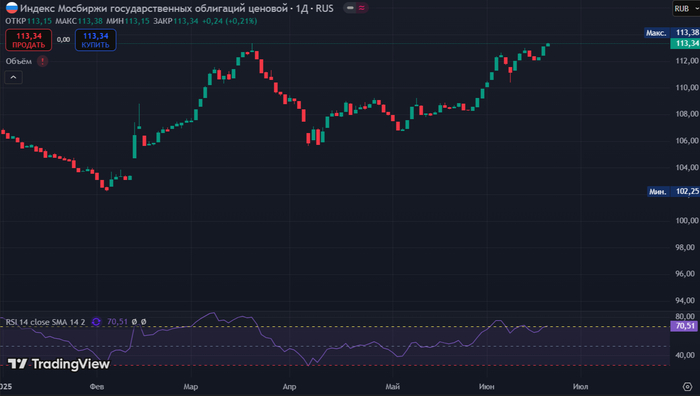Click the Объём indicator label

tap(19, 61)
